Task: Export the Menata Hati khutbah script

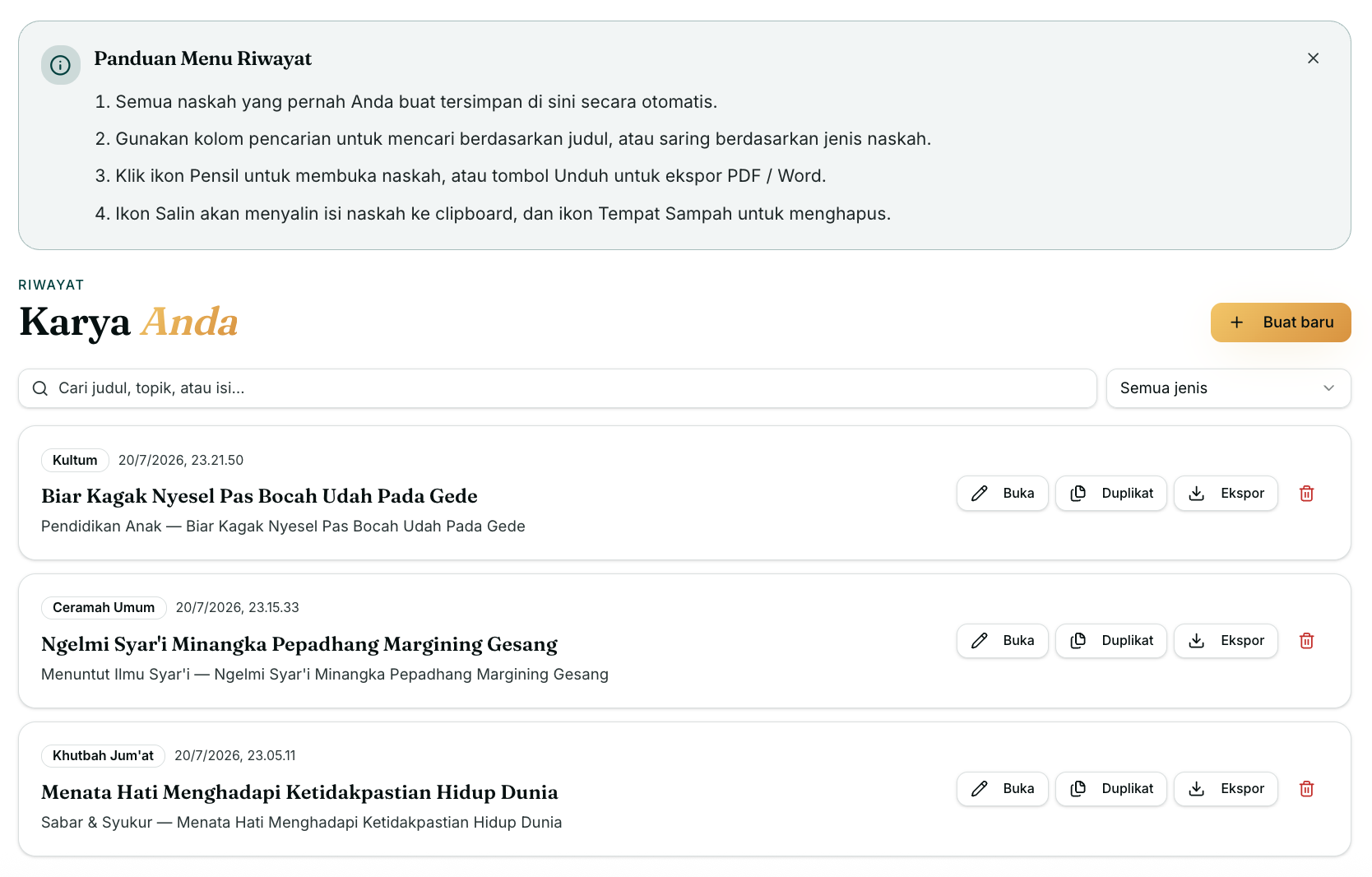Action: click(1226, 789)
